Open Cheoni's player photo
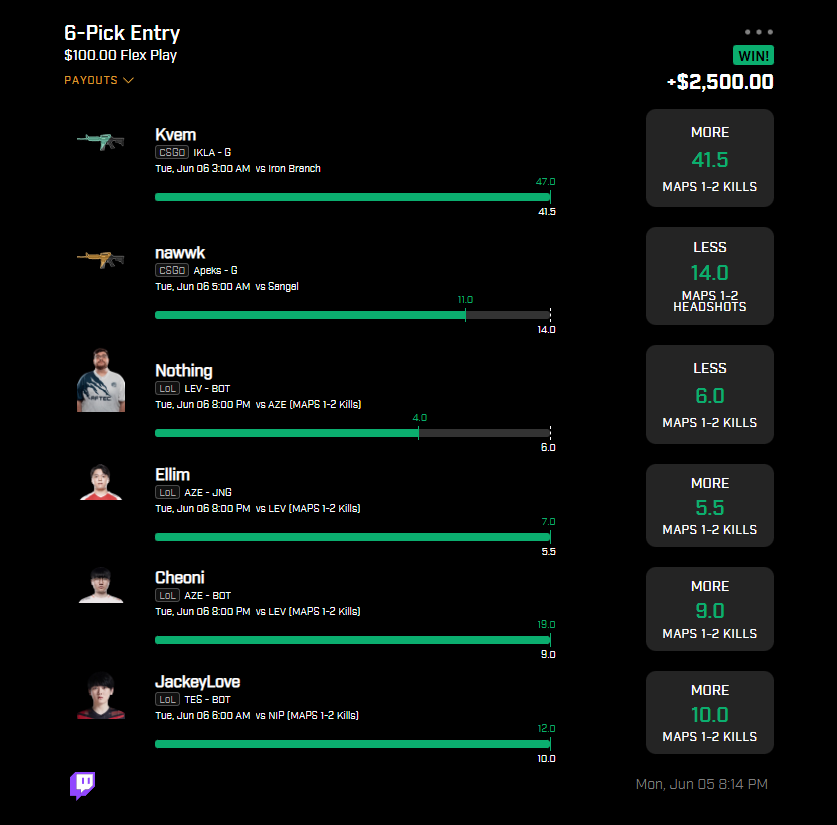Image resolution: width=837 pixels, height=825 pixels. (101, 585)
